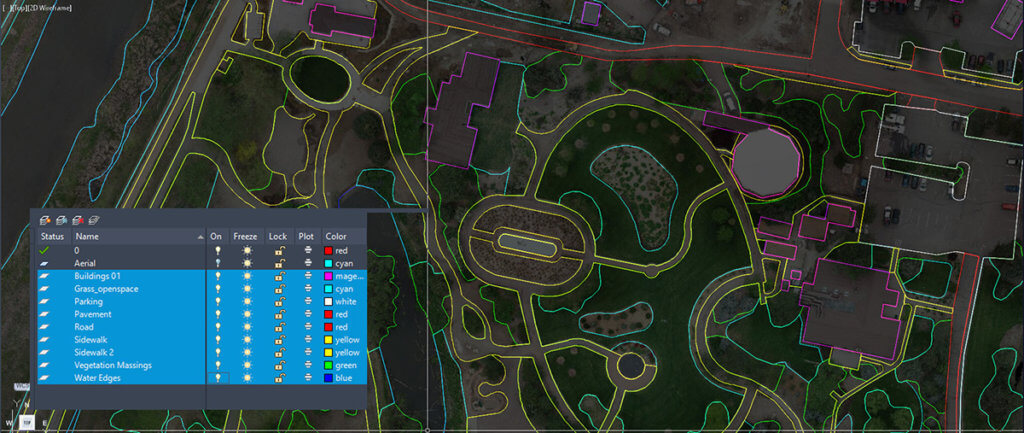Sort layers by the Name column arrow
The height and width of the screenshot is (433, 1024).
pos(200,236)
